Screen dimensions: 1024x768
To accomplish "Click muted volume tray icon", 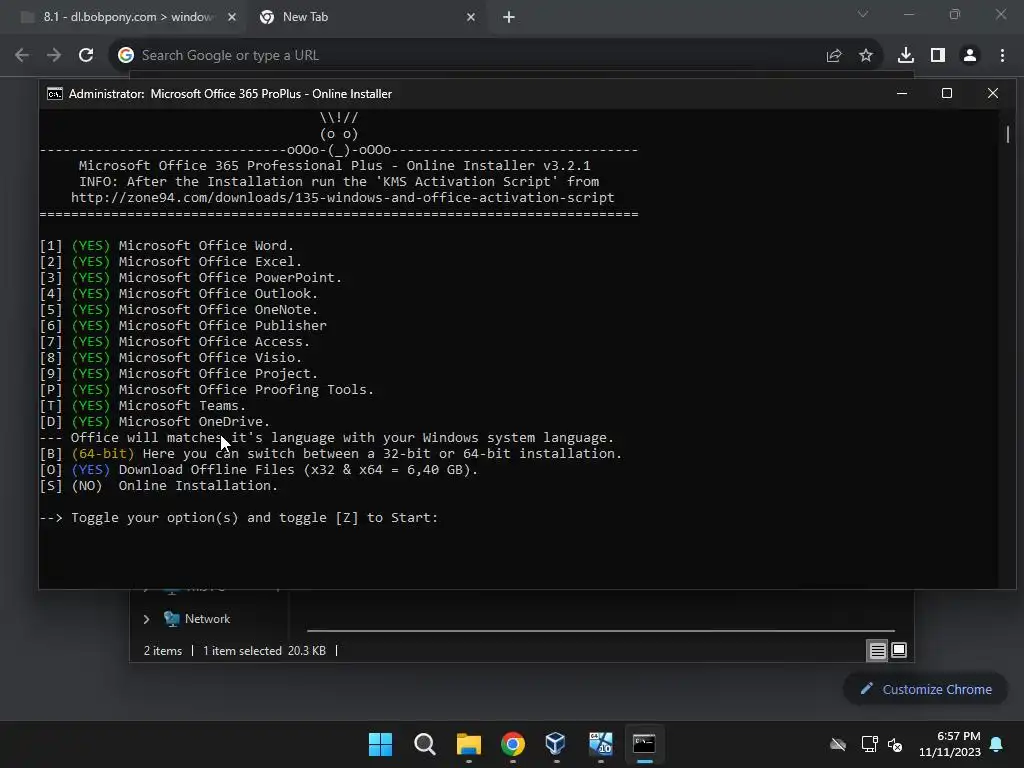I will coord(895,744).
